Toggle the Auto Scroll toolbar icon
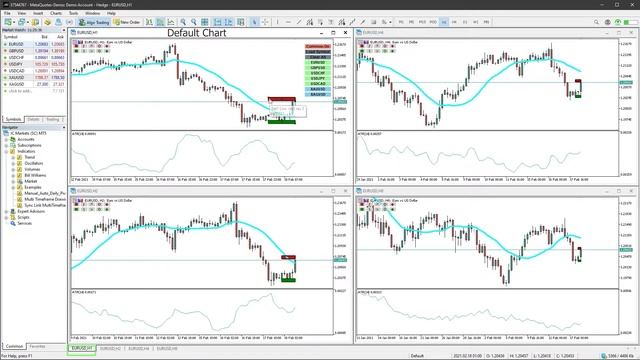The width and height of the screenshot is (640, 360). coord(218,22)
